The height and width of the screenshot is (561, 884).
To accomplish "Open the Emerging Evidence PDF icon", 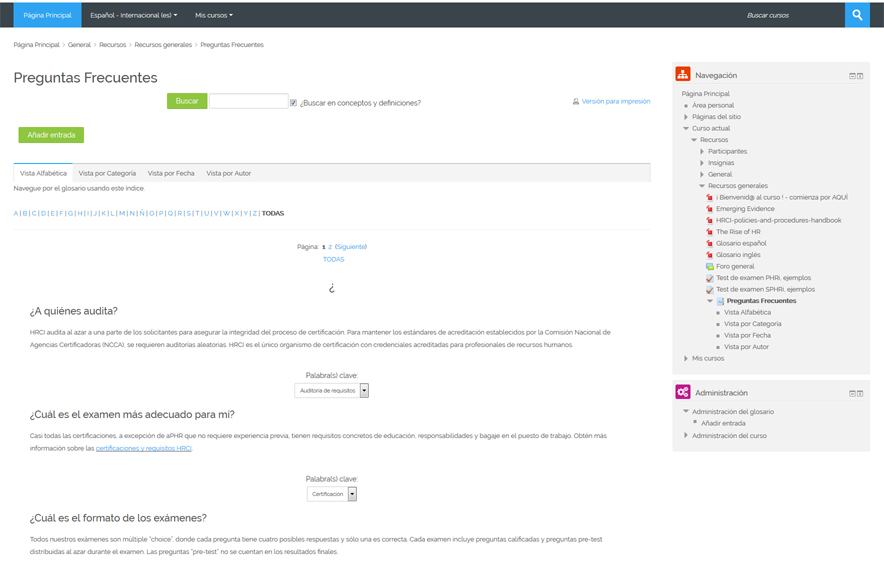I will (709, 209).
